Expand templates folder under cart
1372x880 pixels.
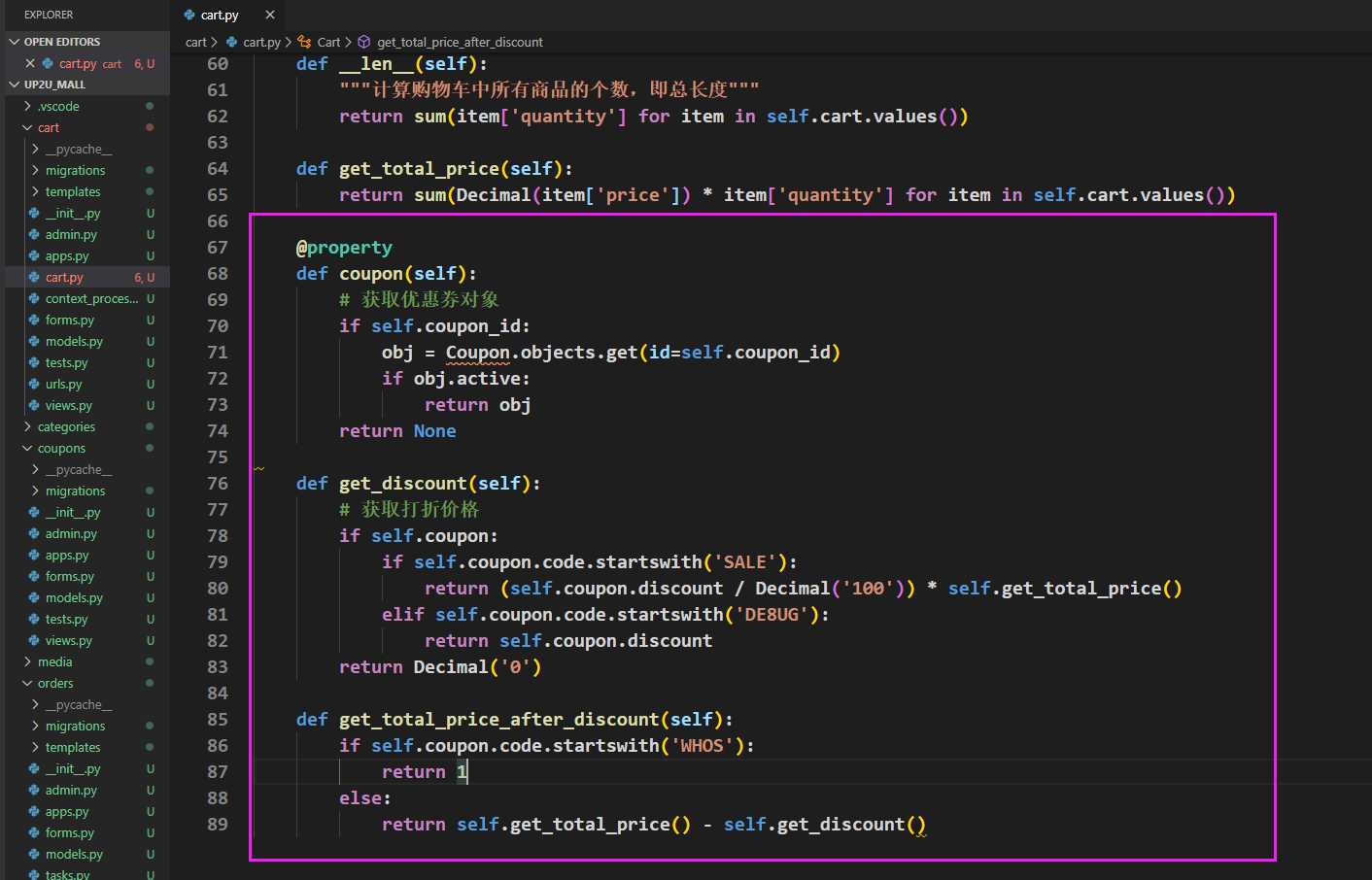point(36,191)
